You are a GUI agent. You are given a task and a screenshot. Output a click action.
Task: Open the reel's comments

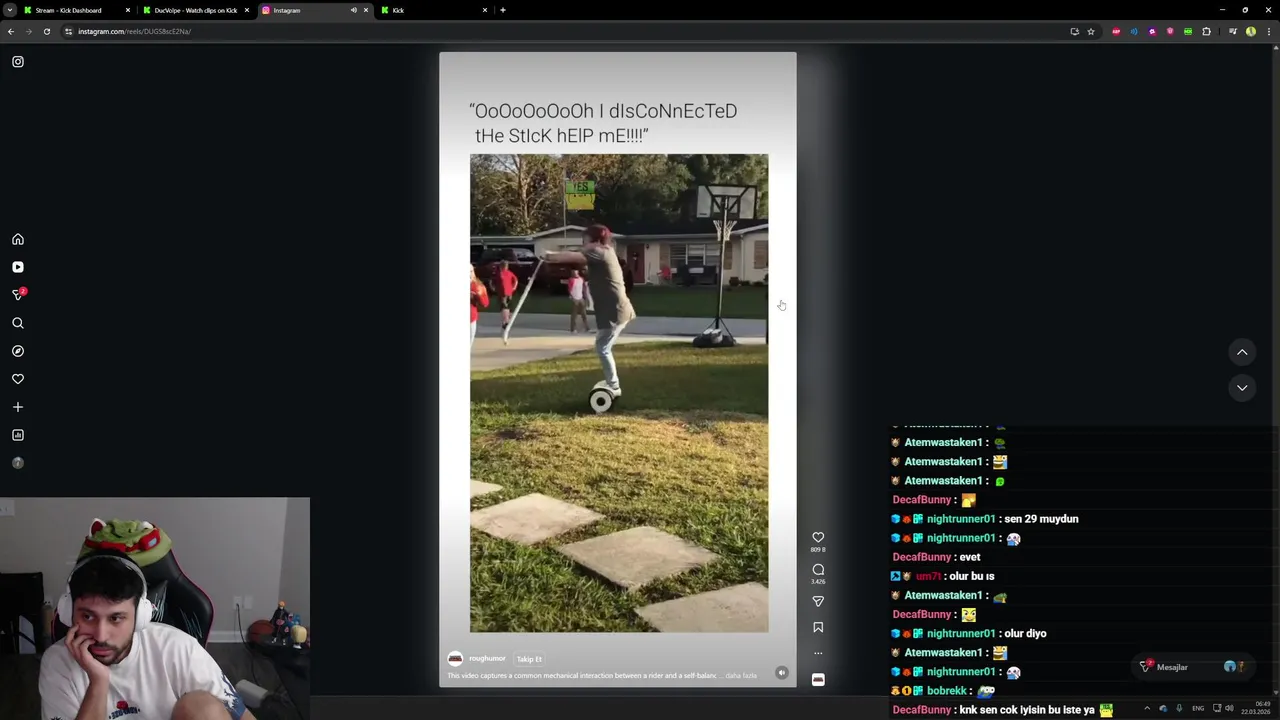pyautogui.click(x=818, y=569)
